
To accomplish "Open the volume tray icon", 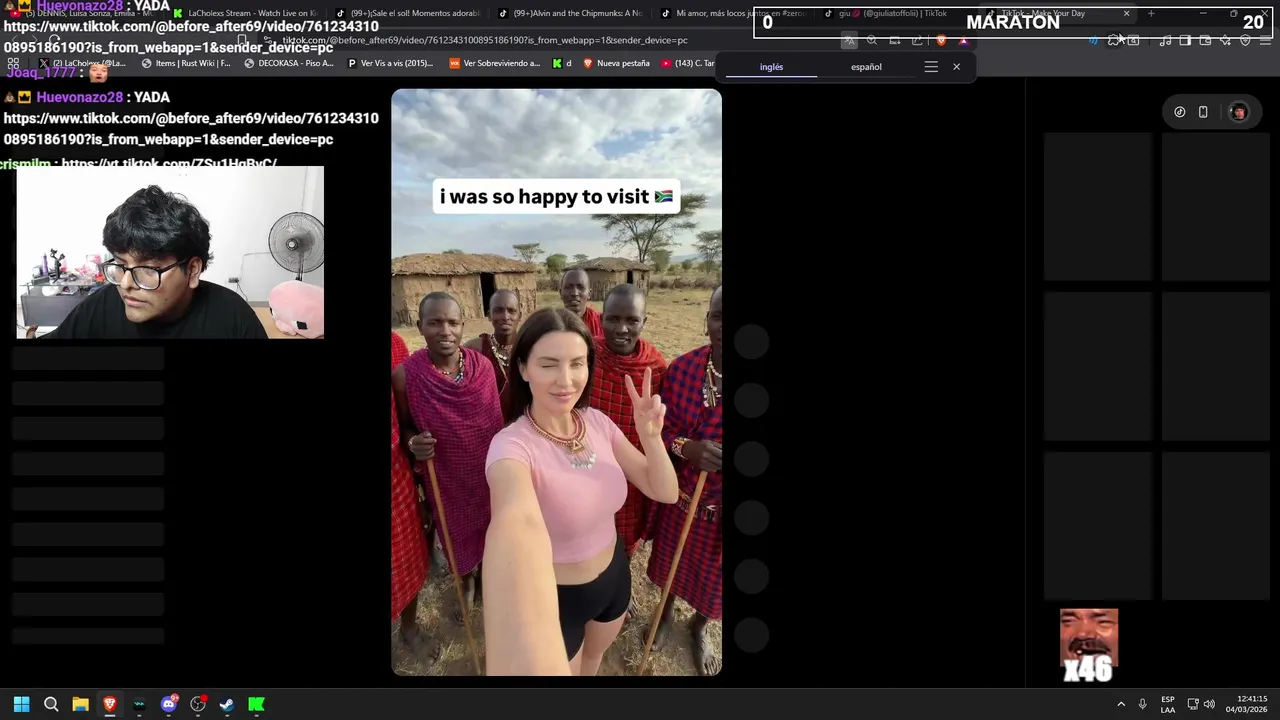I will (1210, 704).
